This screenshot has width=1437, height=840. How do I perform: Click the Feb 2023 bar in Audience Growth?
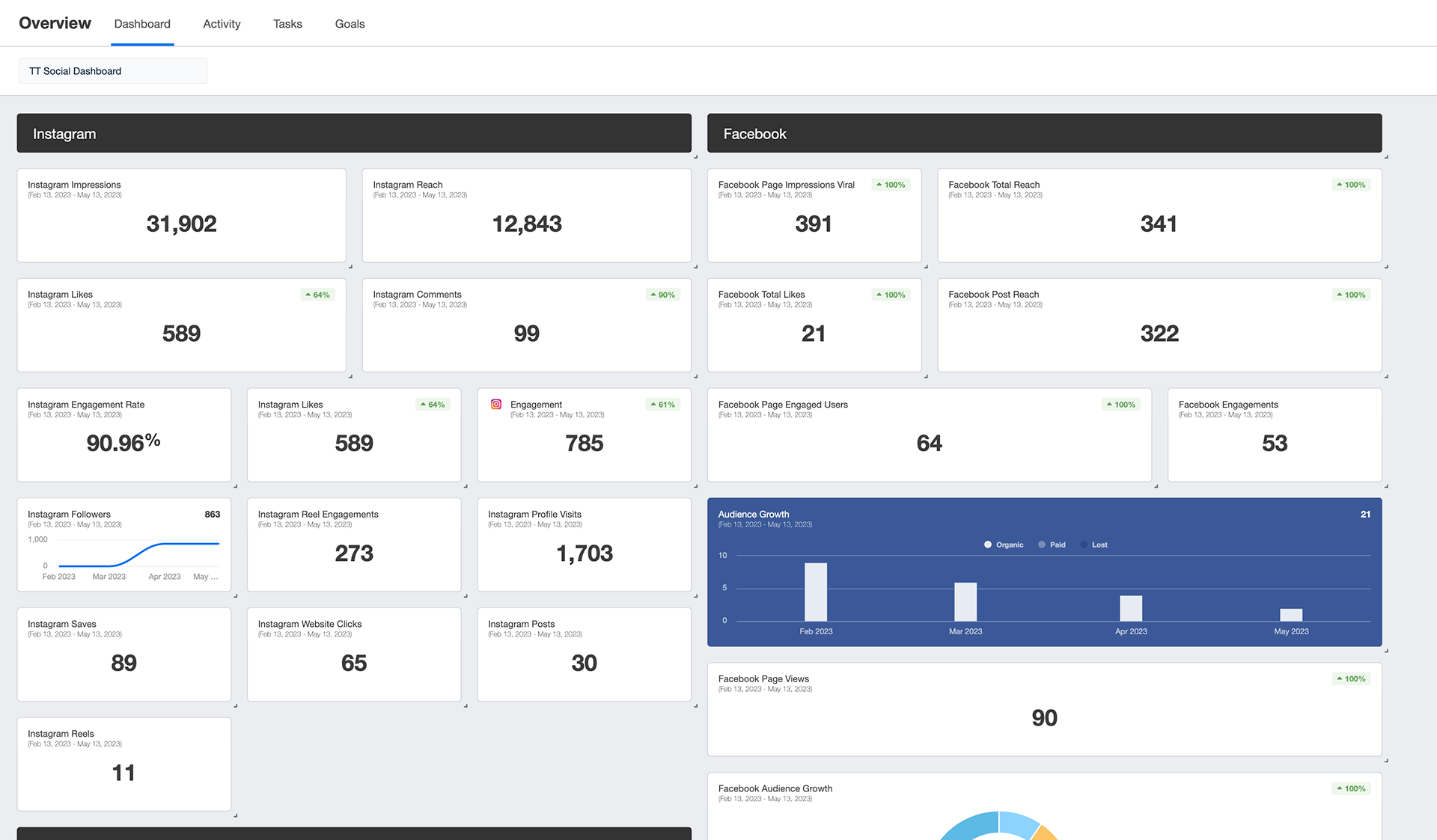(x=815, y=592)
